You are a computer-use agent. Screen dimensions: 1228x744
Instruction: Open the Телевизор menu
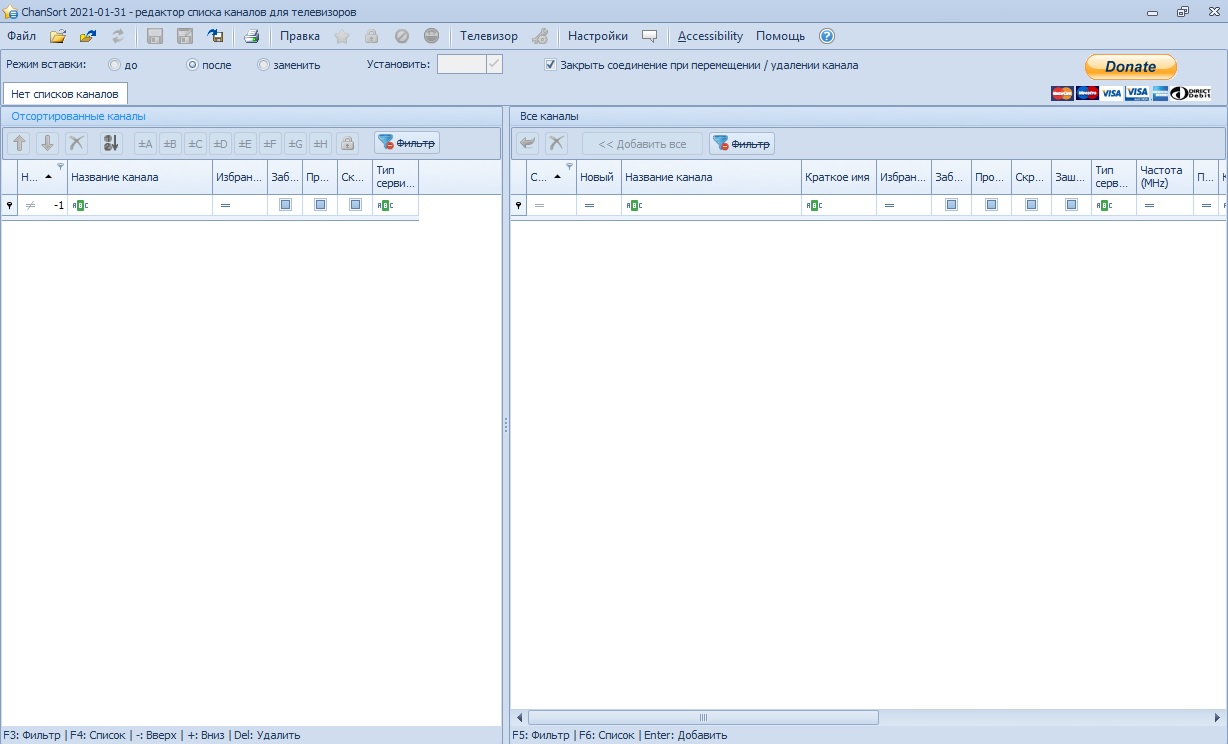click(x=489, y=36)
